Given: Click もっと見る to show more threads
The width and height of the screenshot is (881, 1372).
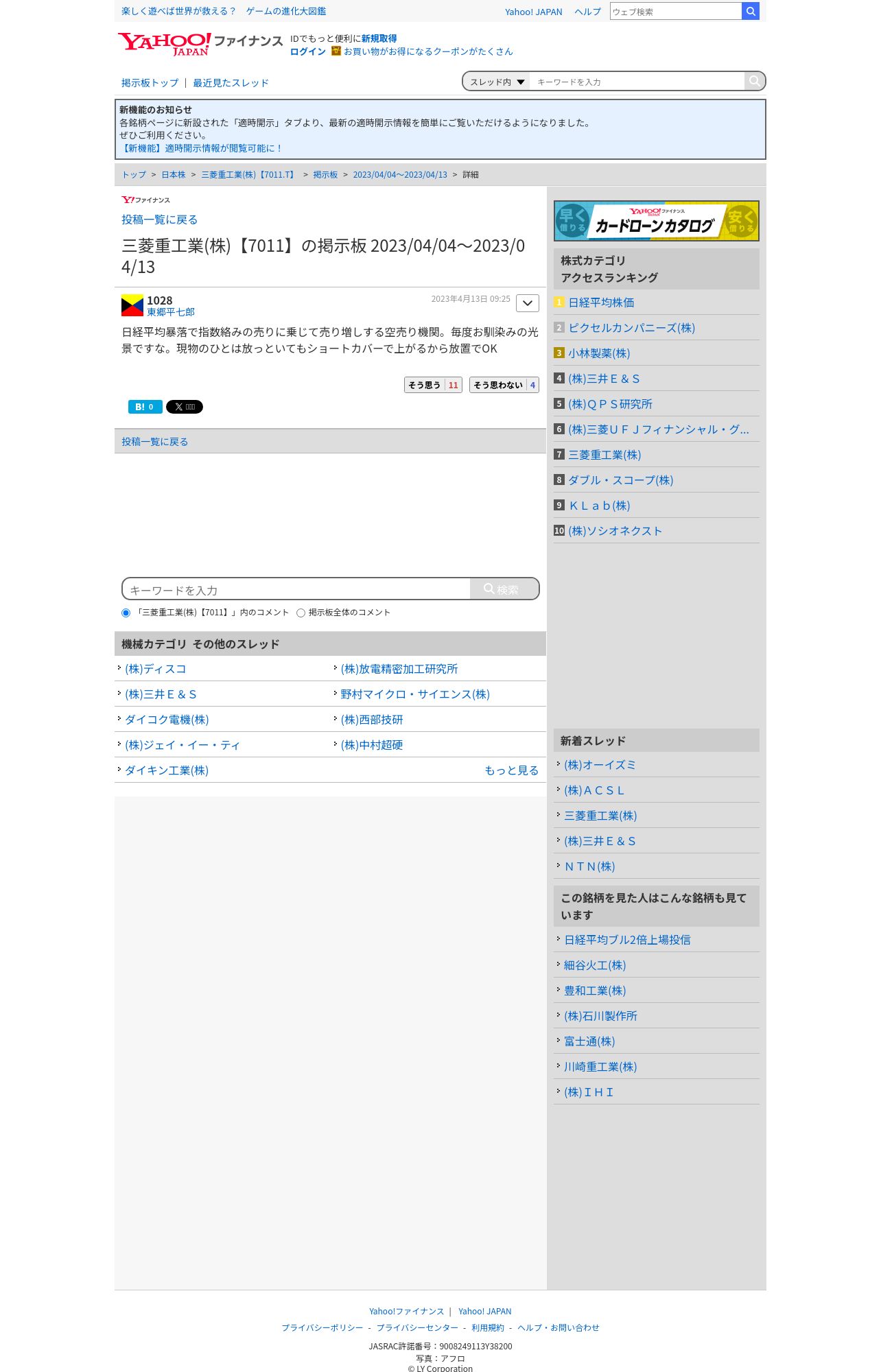Looking at the screenshot, I should coord(511,770).
